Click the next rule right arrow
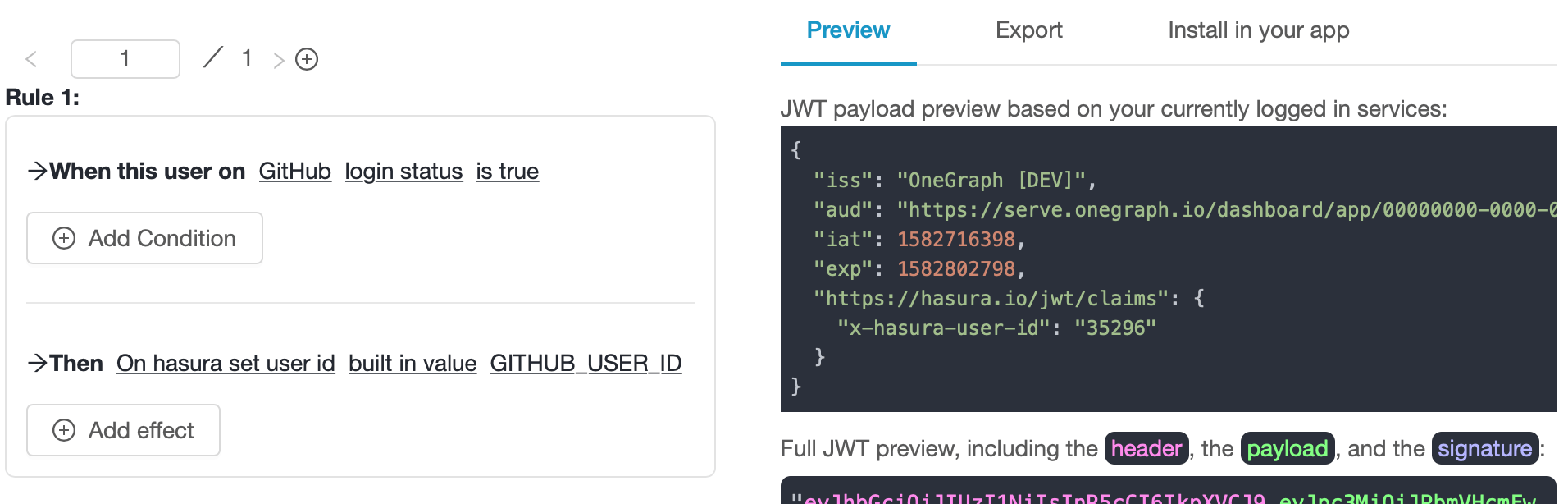The image size is (1568, 504). 279,60
